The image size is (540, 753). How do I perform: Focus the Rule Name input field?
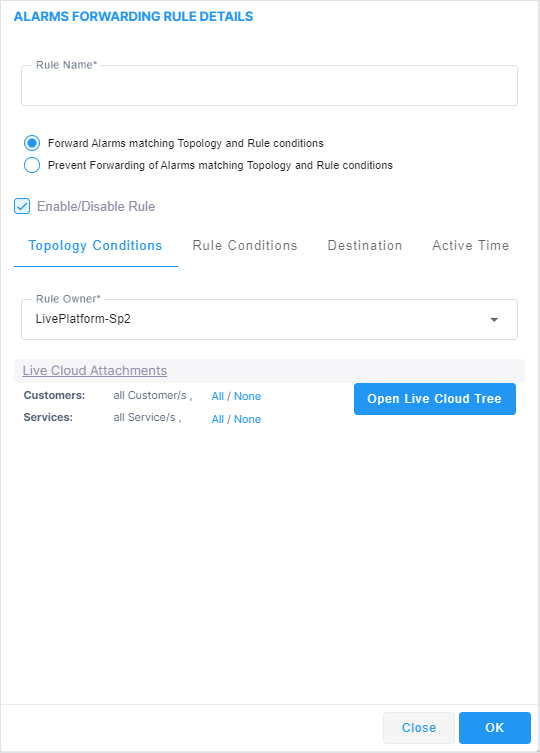pyautogui.click(x=269, y=85)
